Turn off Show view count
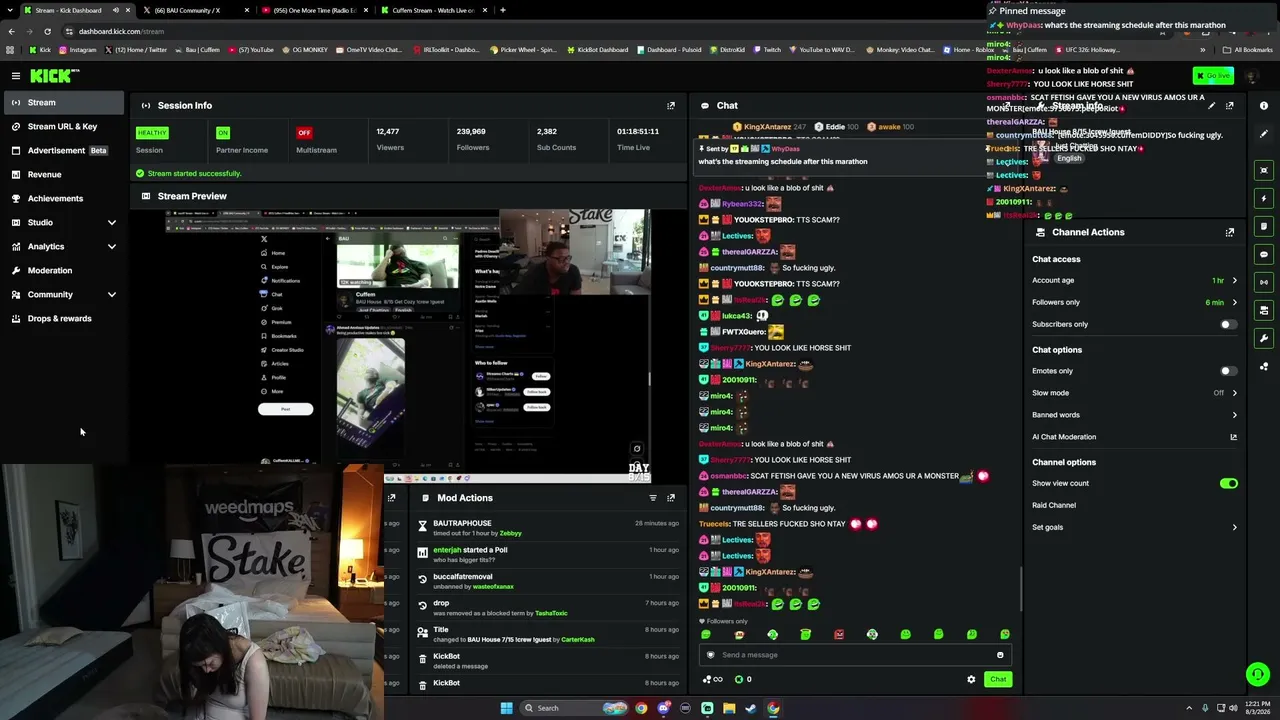The width and height of the screenshot is (1280, 720). (x=1229, y=483)
